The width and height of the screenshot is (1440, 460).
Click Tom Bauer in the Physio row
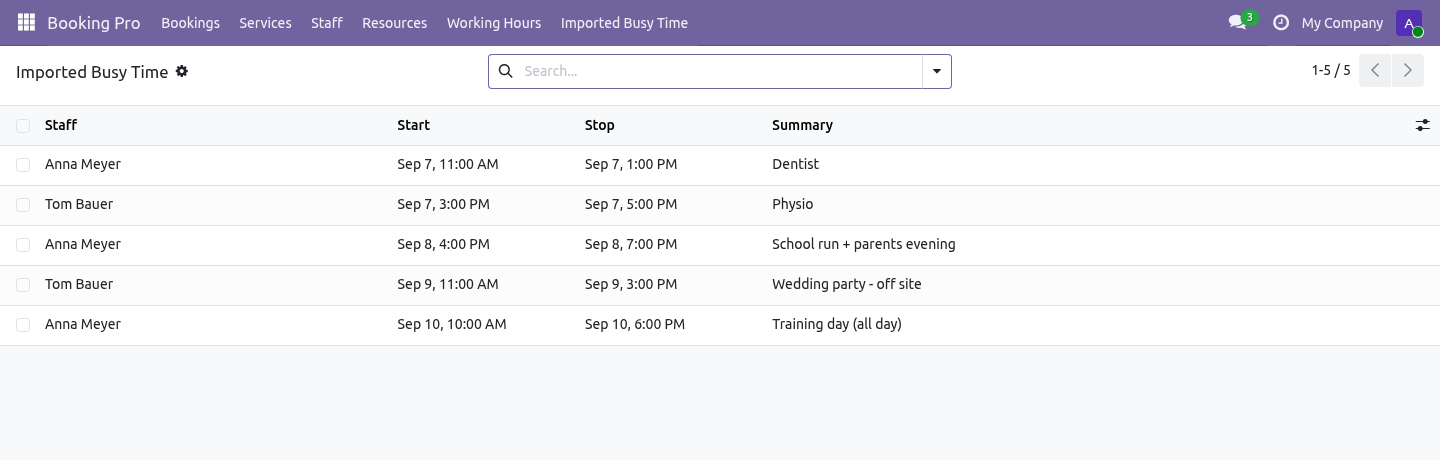click(x=79, y=204)
